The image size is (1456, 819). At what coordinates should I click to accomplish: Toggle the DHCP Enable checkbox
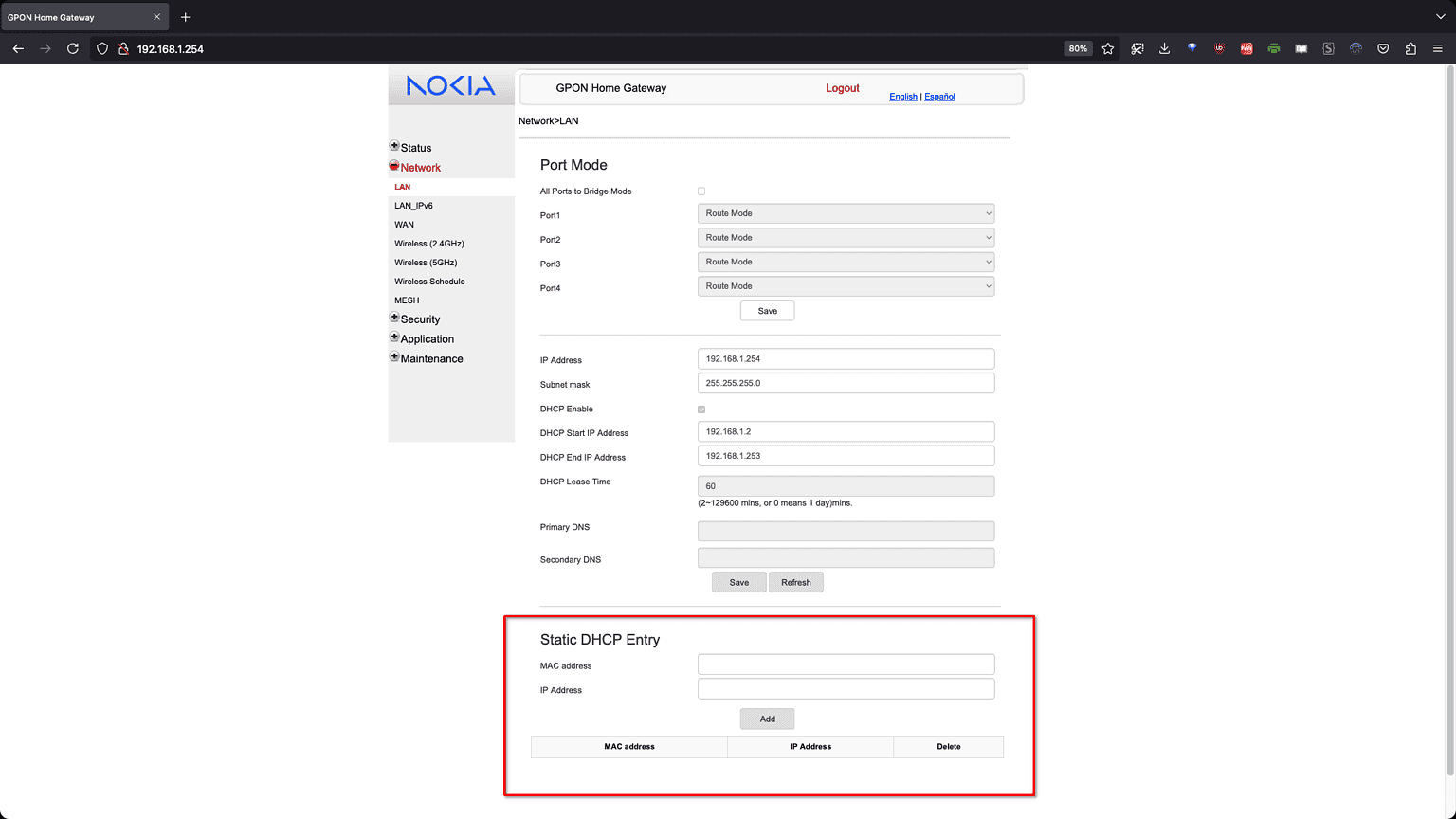click(701, 409)
